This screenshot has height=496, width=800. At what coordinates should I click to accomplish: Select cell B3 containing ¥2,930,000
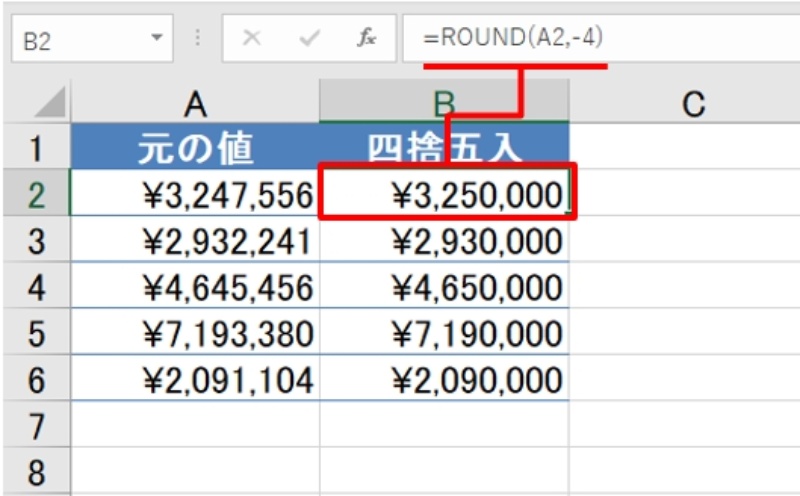tap(444, 241)
